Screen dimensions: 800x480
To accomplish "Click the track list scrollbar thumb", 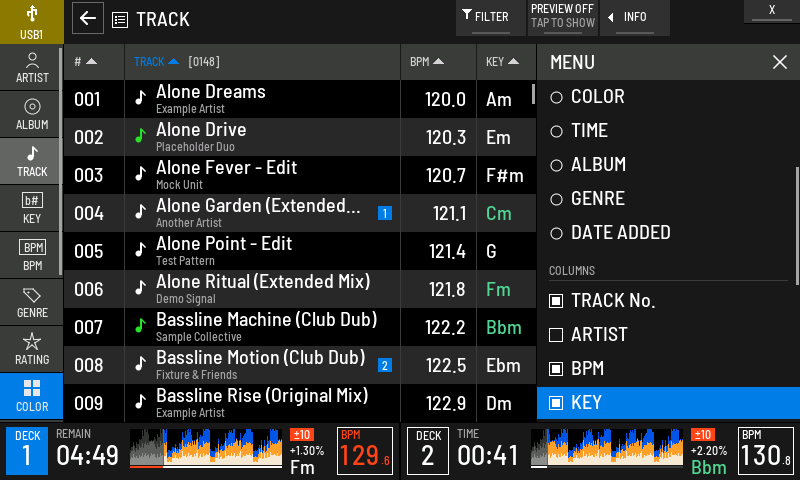I will tap(533, 94).
